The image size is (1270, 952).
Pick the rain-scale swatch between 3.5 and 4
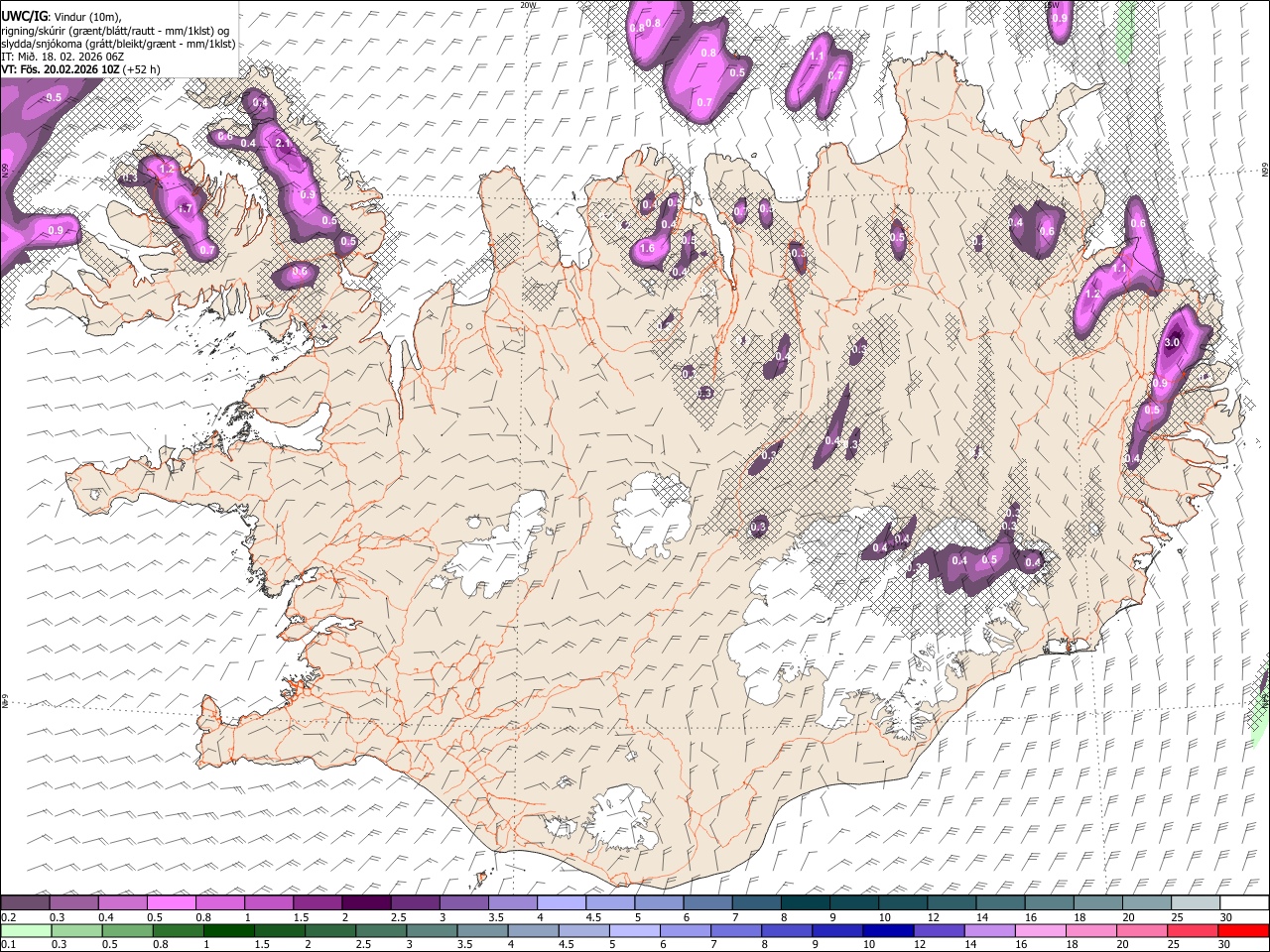click(x=483, y=930)
